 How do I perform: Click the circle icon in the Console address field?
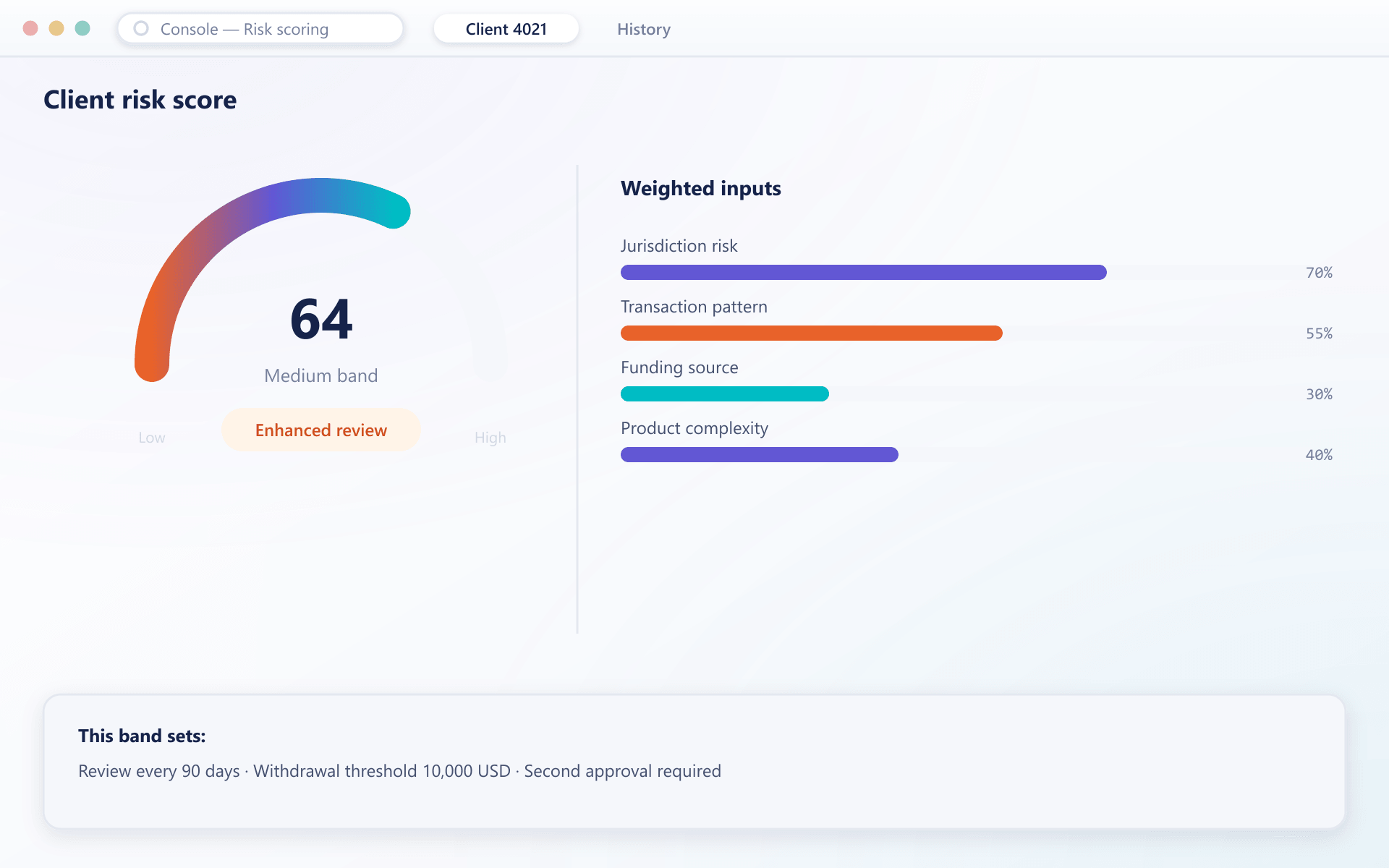tap(141, 29)
